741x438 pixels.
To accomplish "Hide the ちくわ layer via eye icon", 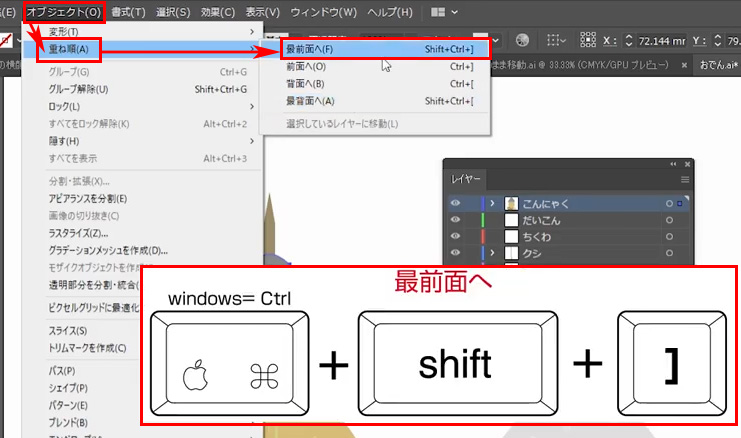I will (455, 236).
